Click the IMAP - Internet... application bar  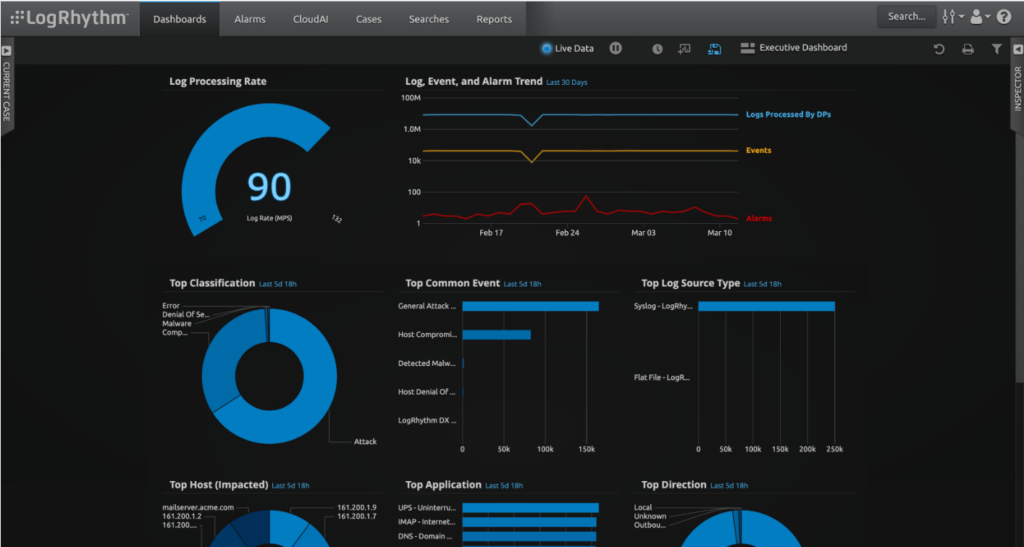click(x=529, y=522)
